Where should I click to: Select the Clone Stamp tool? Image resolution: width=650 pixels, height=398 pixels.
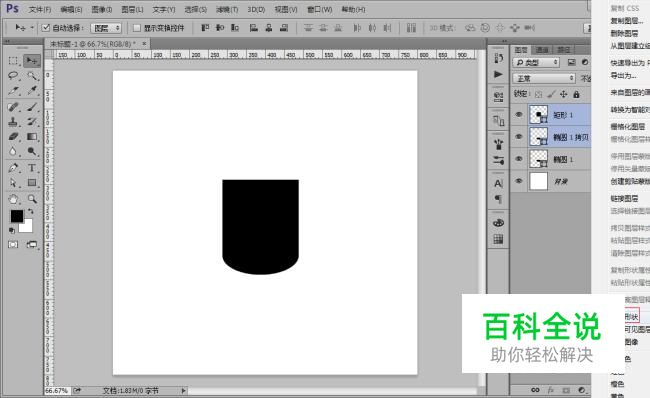13,122
